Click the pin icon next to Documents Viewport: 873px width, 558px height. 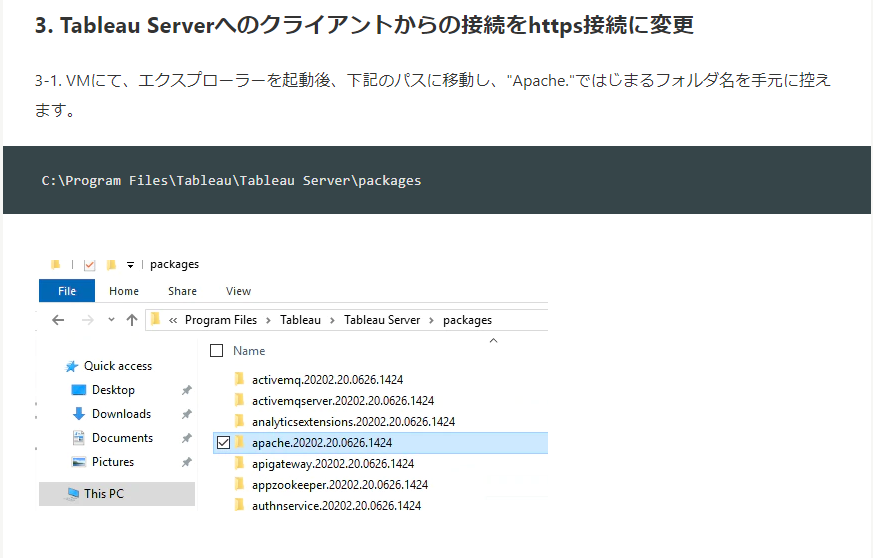point(187,438)
